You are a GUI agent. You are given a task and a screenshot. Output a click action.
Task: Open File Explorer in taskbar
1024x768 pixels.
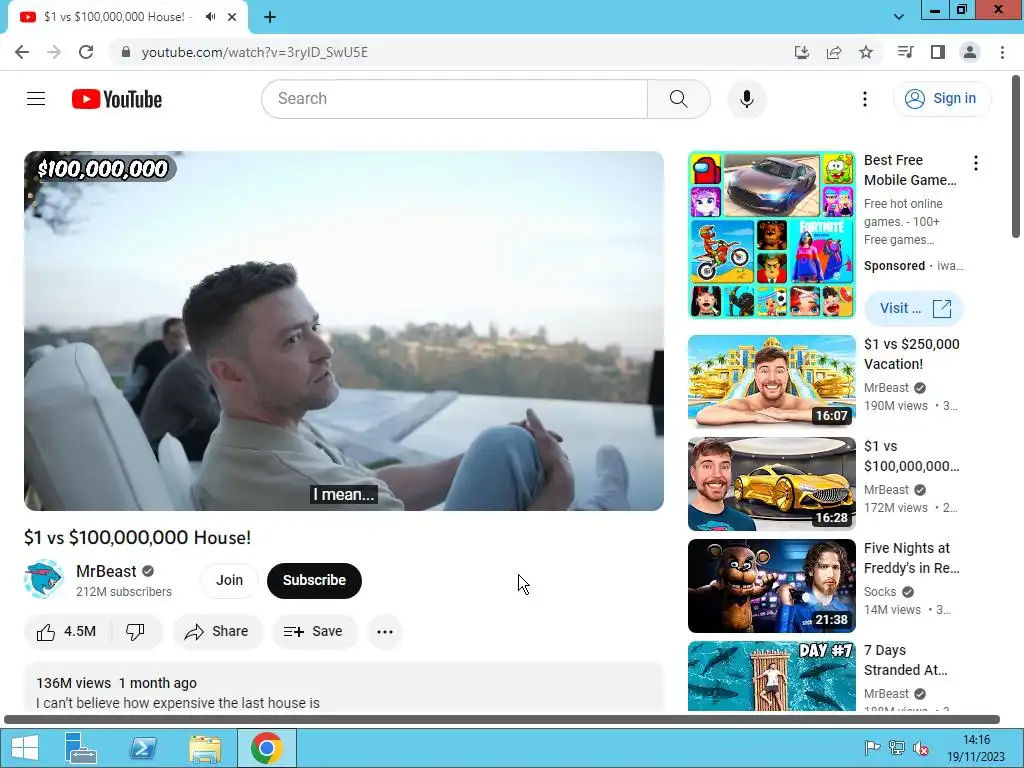204,748
